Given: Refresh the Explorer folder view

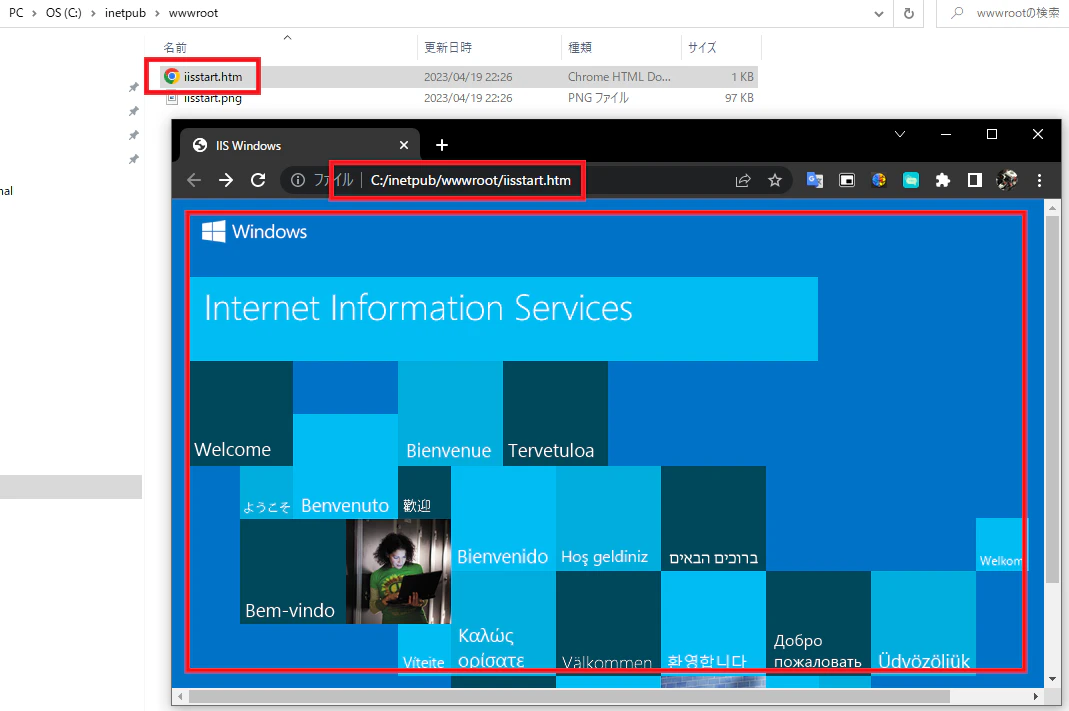Looking at the screenshot, I should tap(909, 13).
